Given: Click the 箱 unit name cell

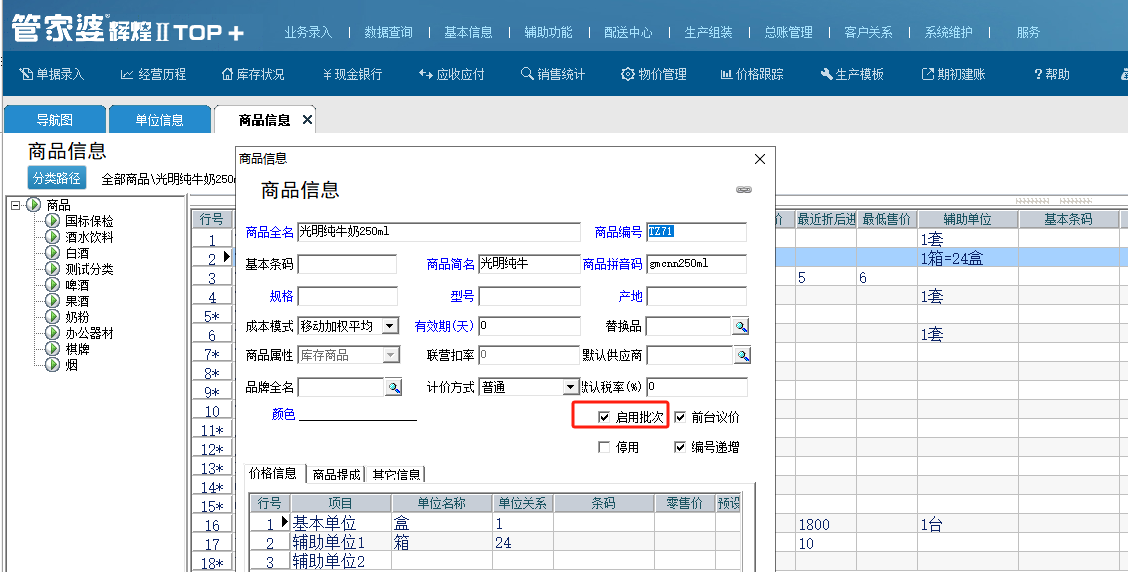Looking at the screenshot, I should pyautogui.click(x=442, y=543).
